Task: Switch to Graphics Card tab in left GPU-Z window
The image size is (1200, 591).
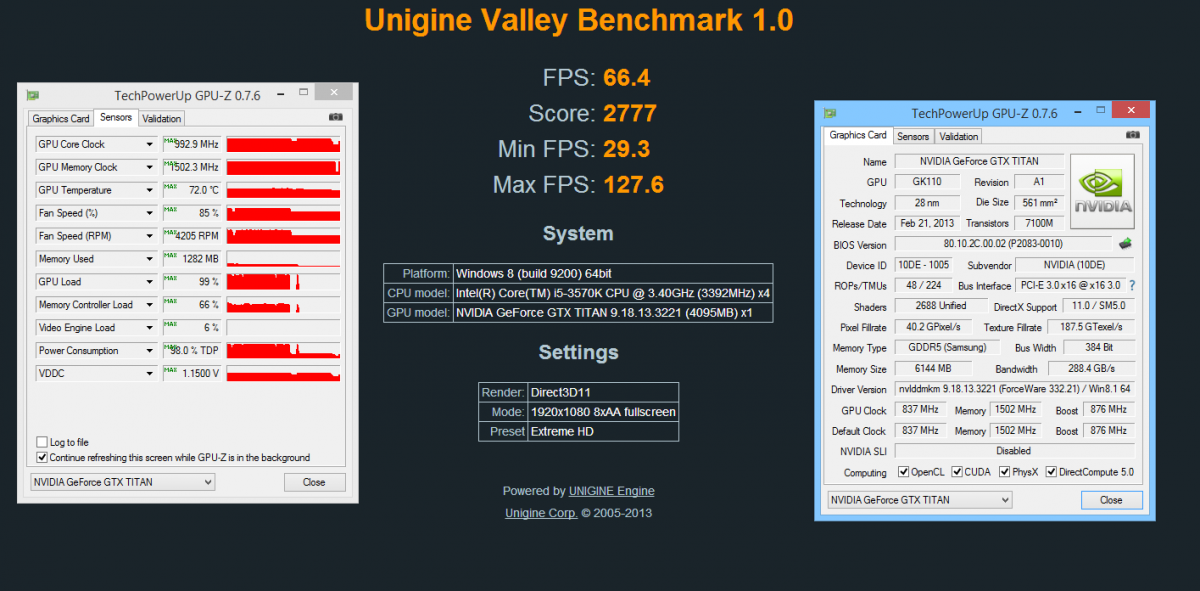Action: [60, 118]
